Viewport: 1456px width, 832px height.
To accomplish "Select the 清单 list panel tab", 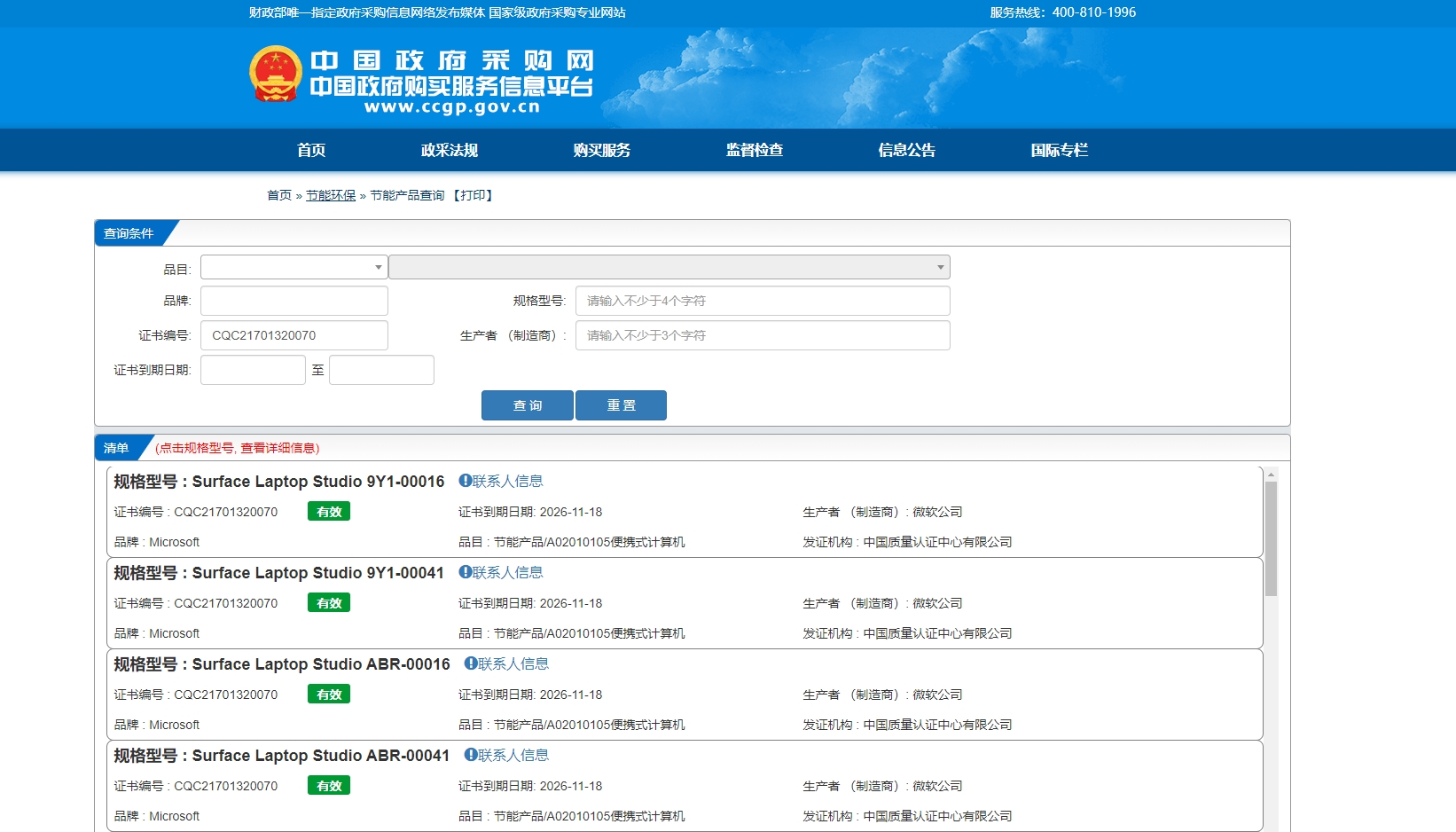I will coord(117,448).
